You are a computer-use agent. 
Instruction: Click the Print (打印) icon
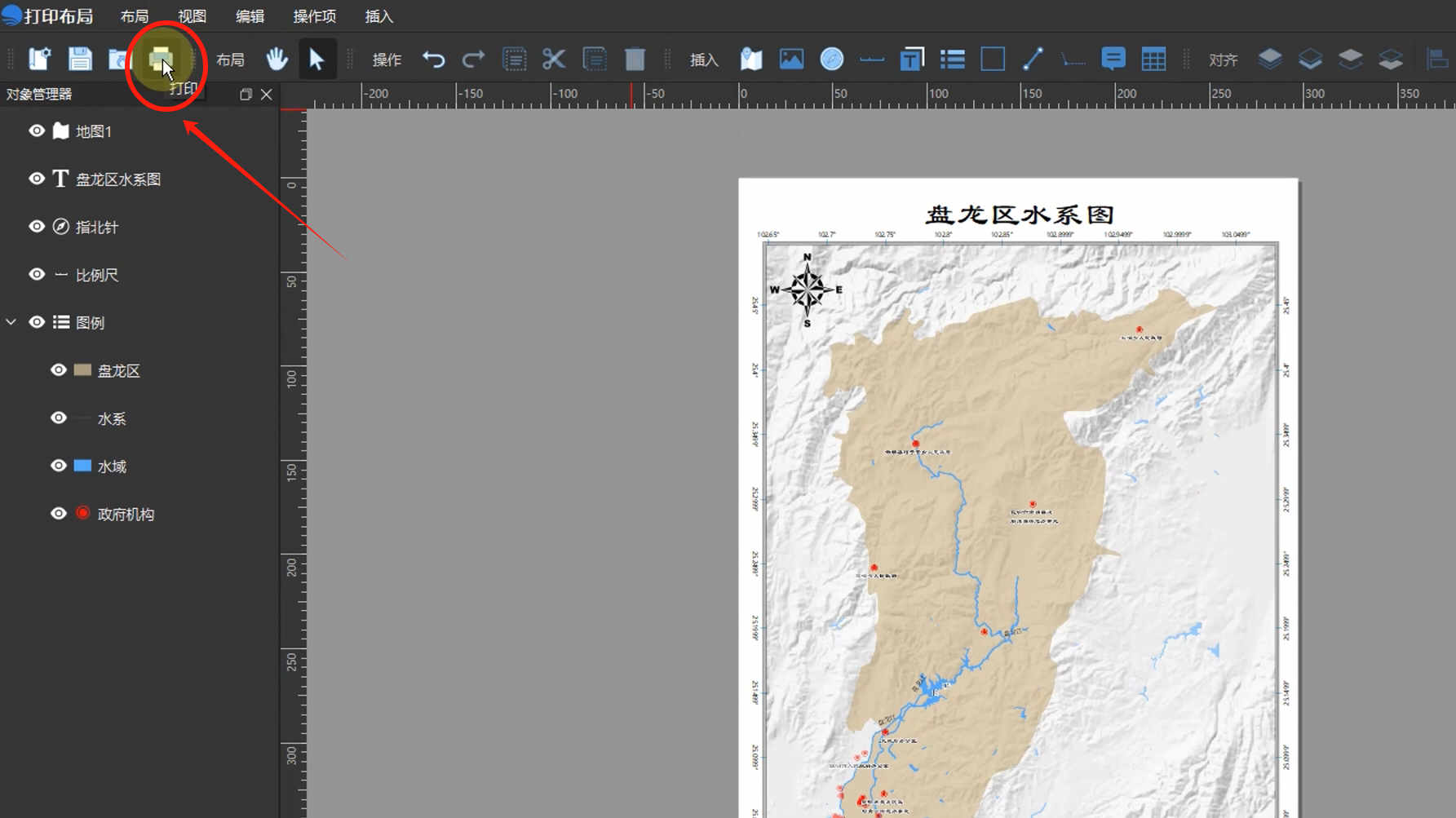161,60
